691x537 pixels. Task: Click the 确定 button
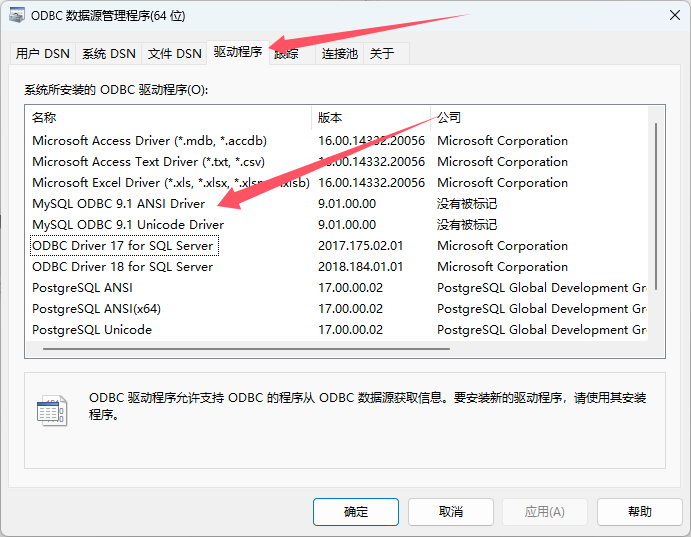coord(356,512)
